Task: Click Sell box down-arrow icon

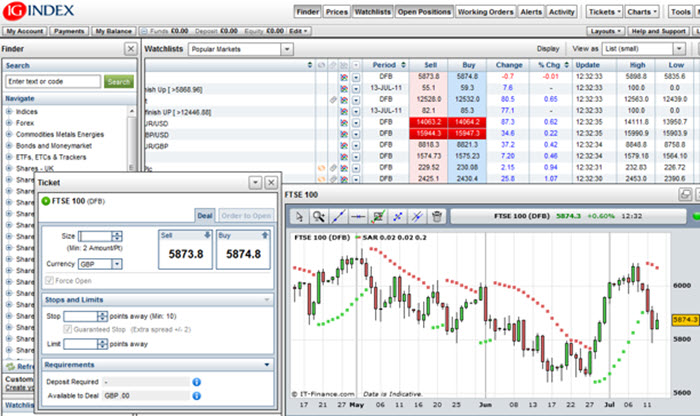Action: click(207, 235)
